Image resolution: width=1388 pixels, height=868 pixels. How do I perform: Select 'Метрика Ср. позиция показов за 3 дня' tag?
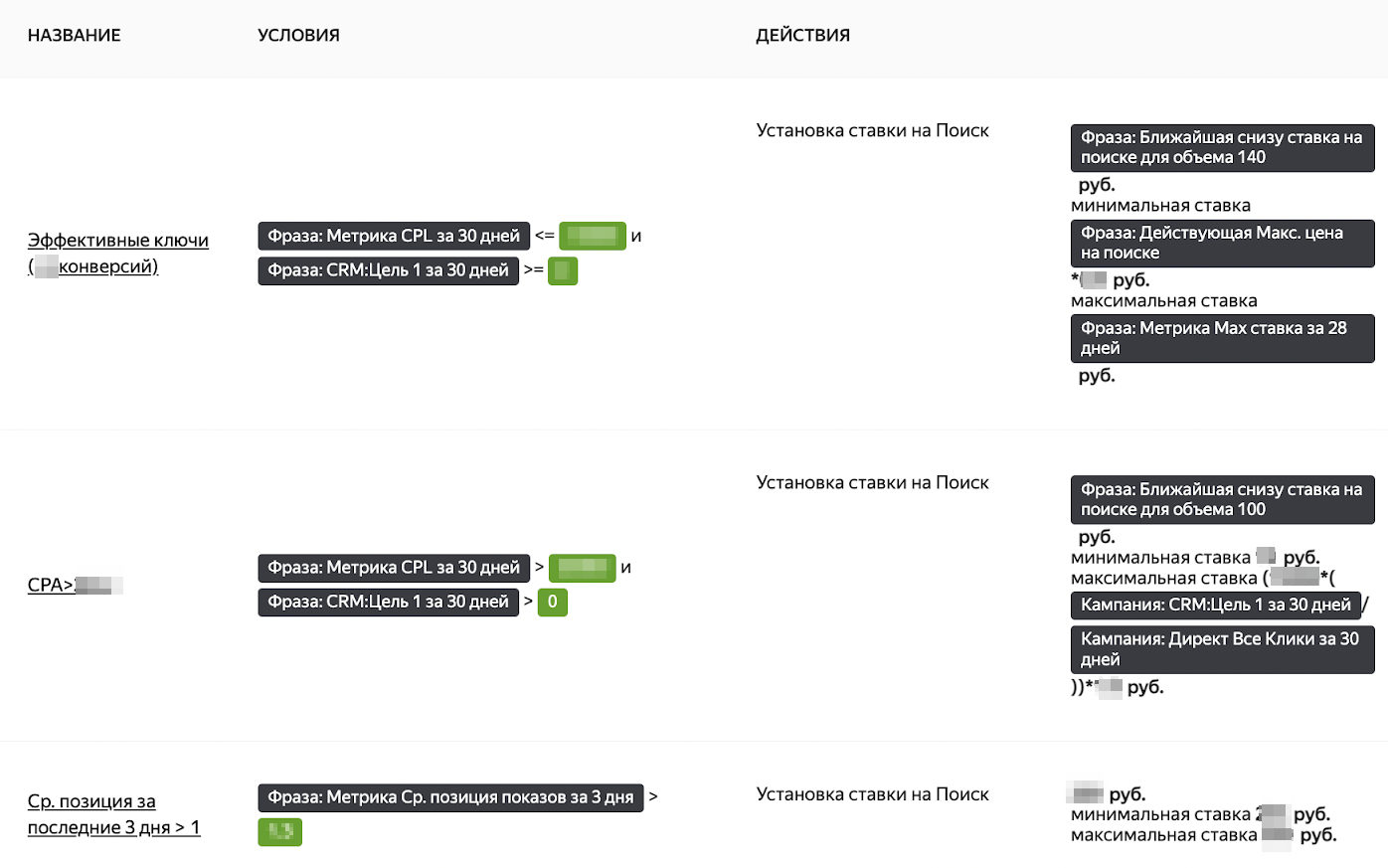[x=450, y=797]
